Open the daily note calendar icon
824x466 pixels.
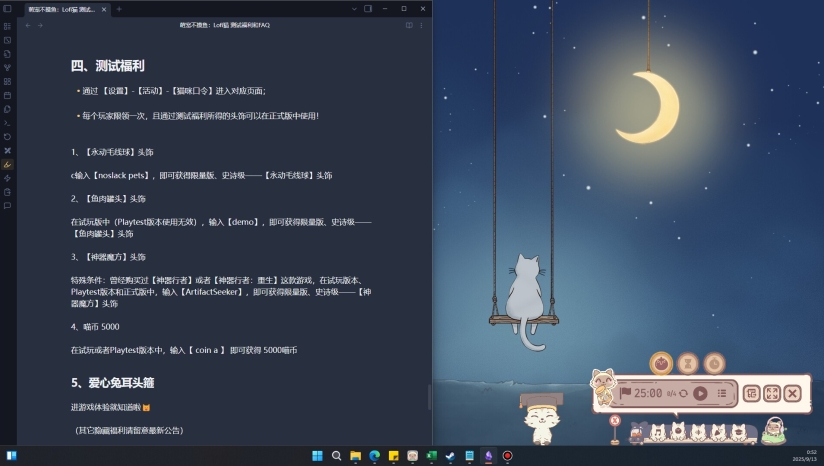tap(7, 96)
